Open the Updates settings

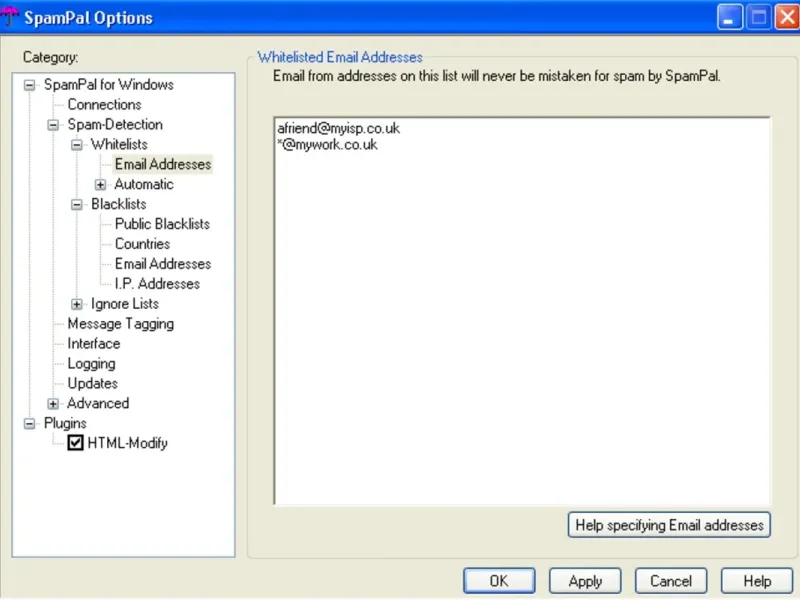click(x=93, y=384)
